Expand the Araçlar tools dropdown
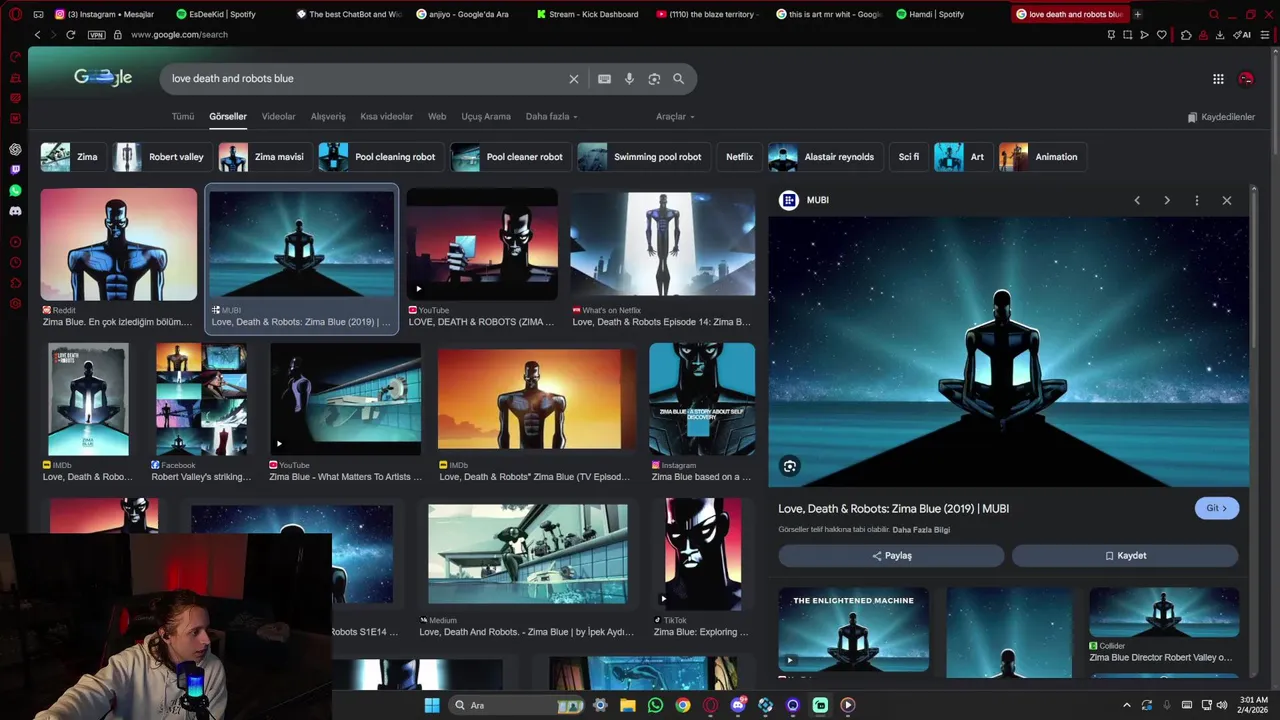 pos(675,117)
